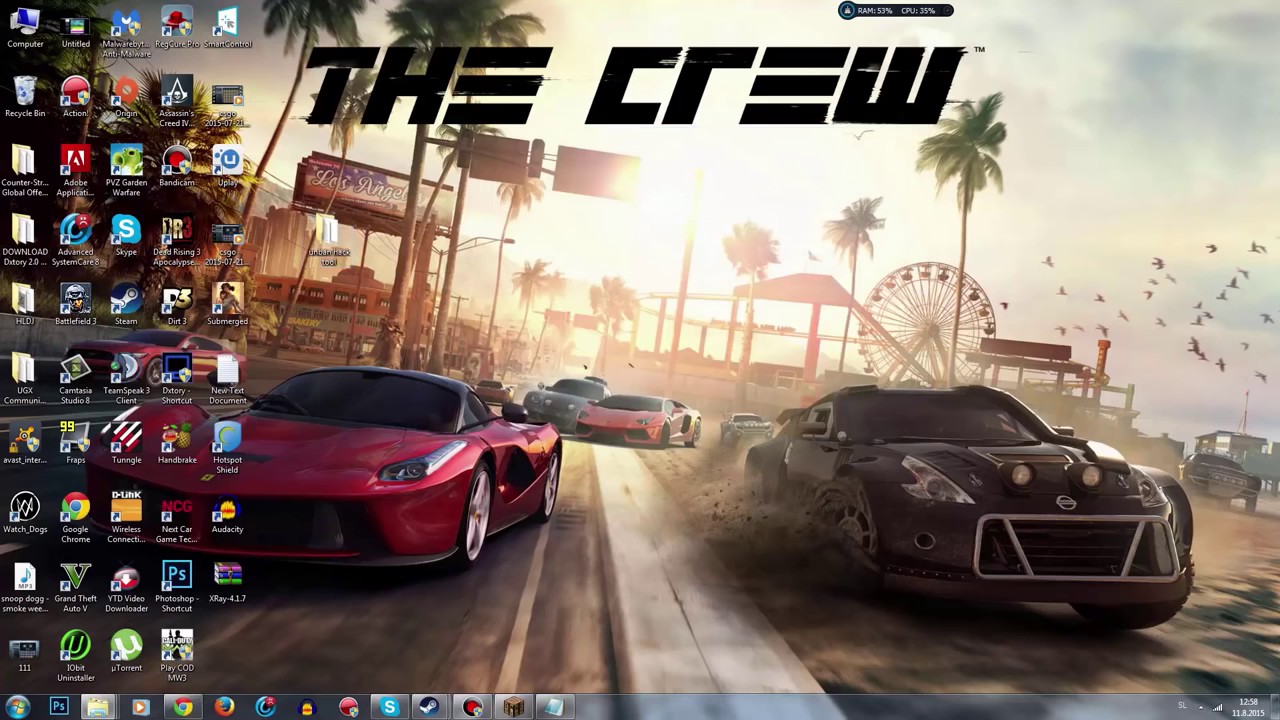This screenshot has height=720, width=1280.
Task: Launch Next Car Game Tech shortcut
Action: 177,518
